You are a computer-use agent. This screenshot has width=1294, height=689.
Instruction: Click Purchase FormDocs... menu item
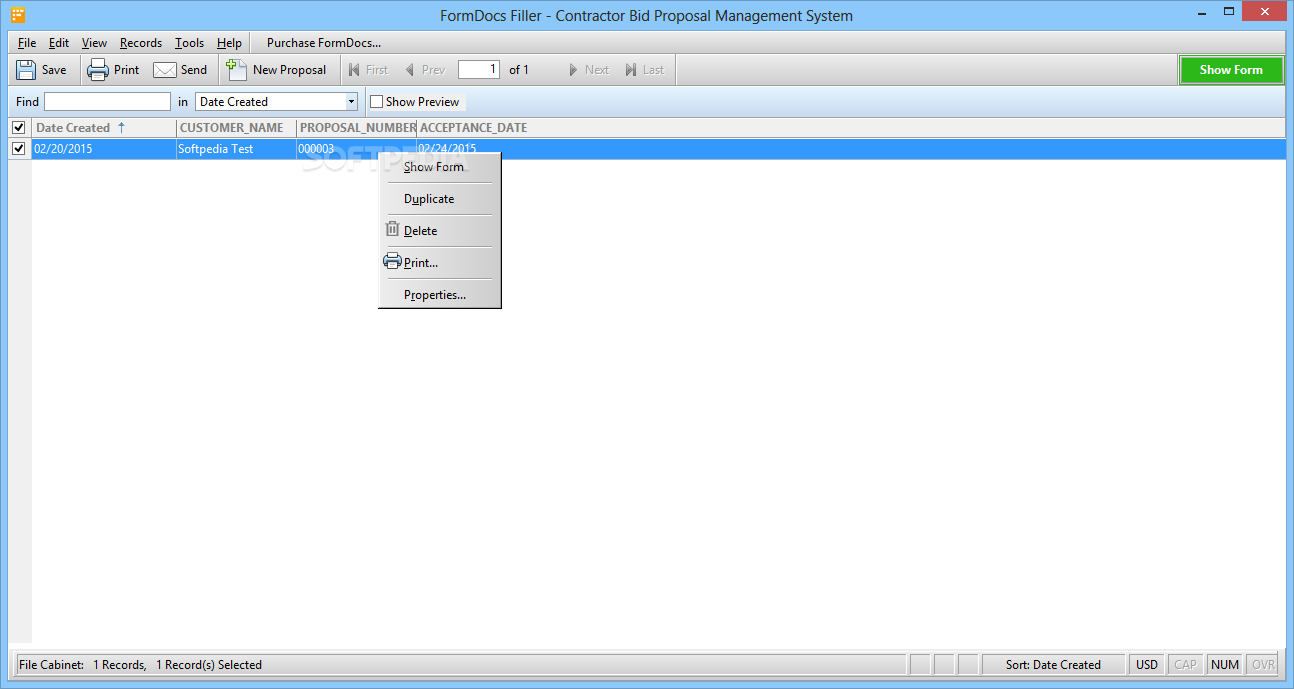point(324,43)
